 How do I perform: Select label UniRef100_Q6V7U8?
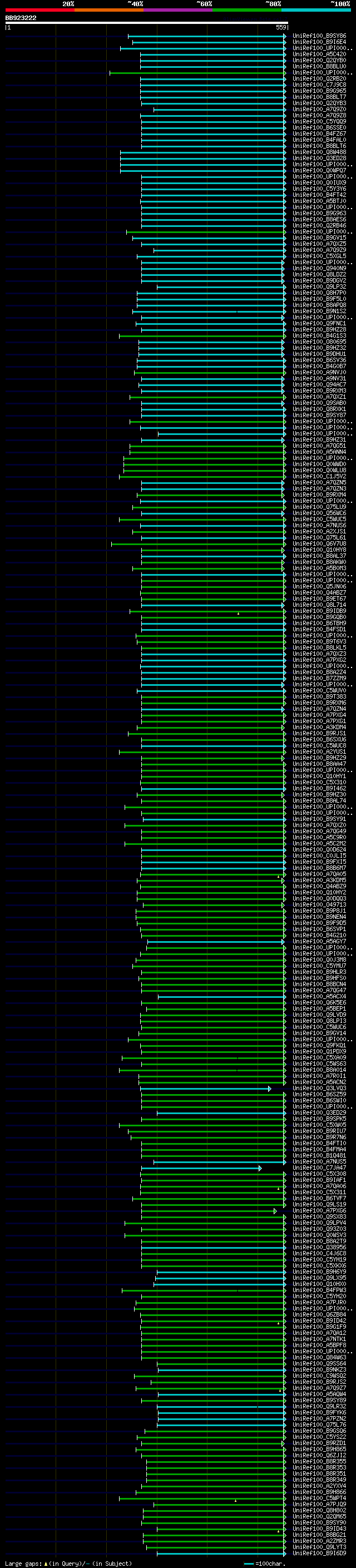pyautogui.click(x=319, y=544)
